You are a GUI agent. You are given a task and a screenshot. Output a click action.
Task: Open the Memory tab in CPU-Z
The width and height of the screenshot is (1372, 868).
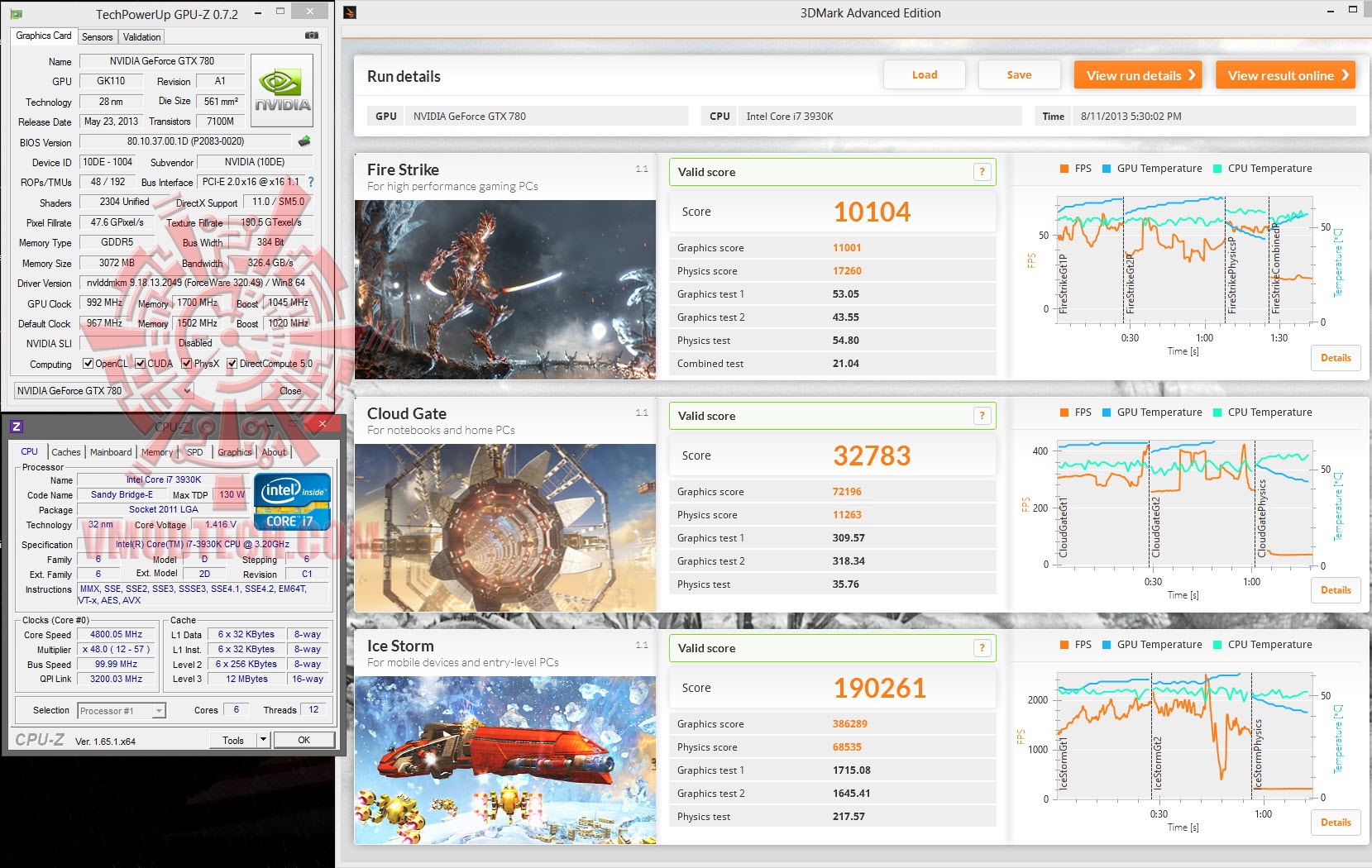tap(157, 452)
